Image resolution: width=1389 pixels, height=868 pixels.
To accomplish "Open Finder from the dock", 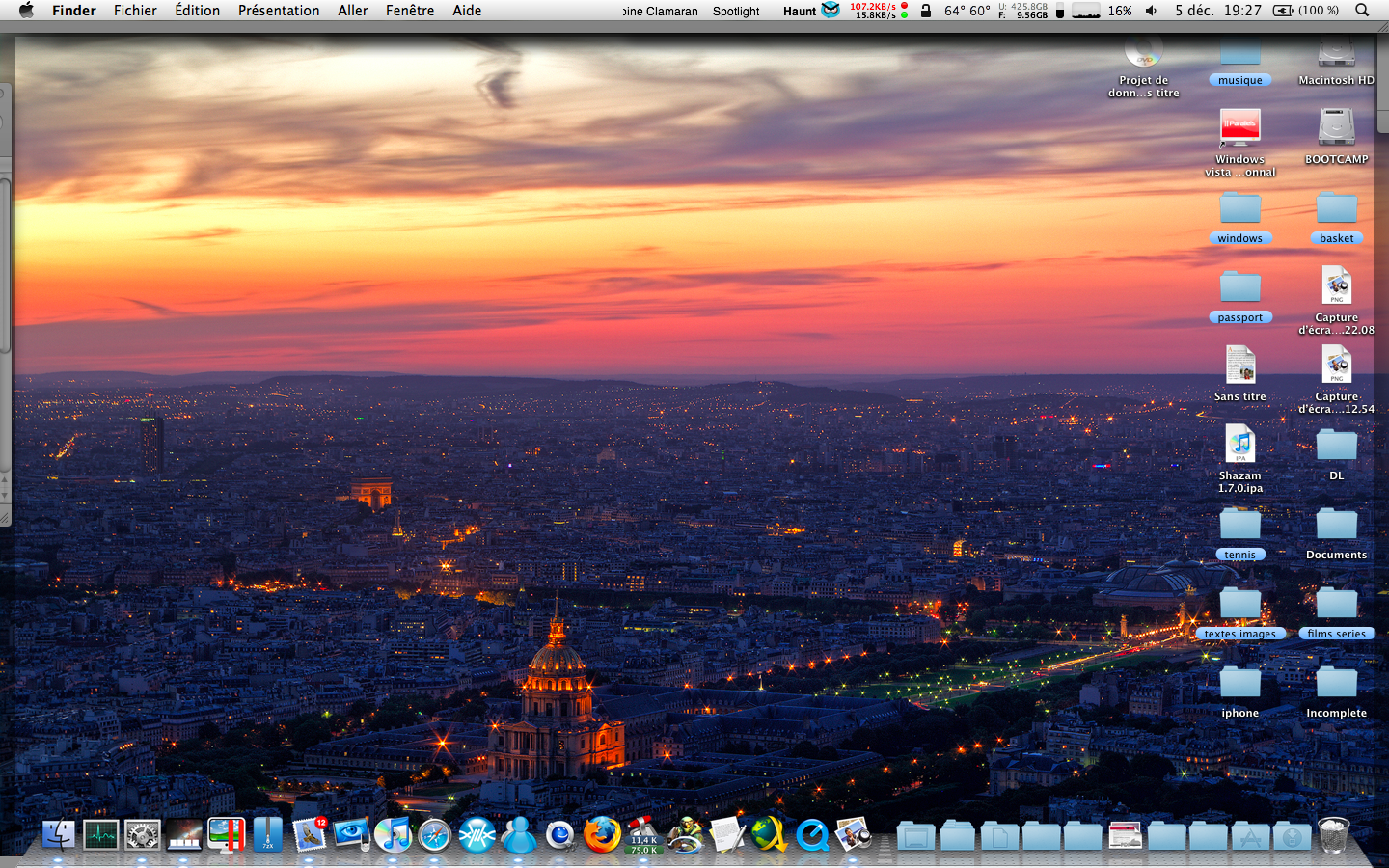I will point(59,834).
